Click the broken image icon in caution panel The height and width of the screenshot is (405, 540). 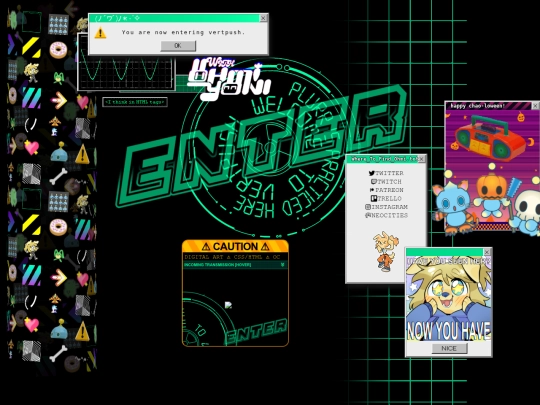(x=228, y=305)
